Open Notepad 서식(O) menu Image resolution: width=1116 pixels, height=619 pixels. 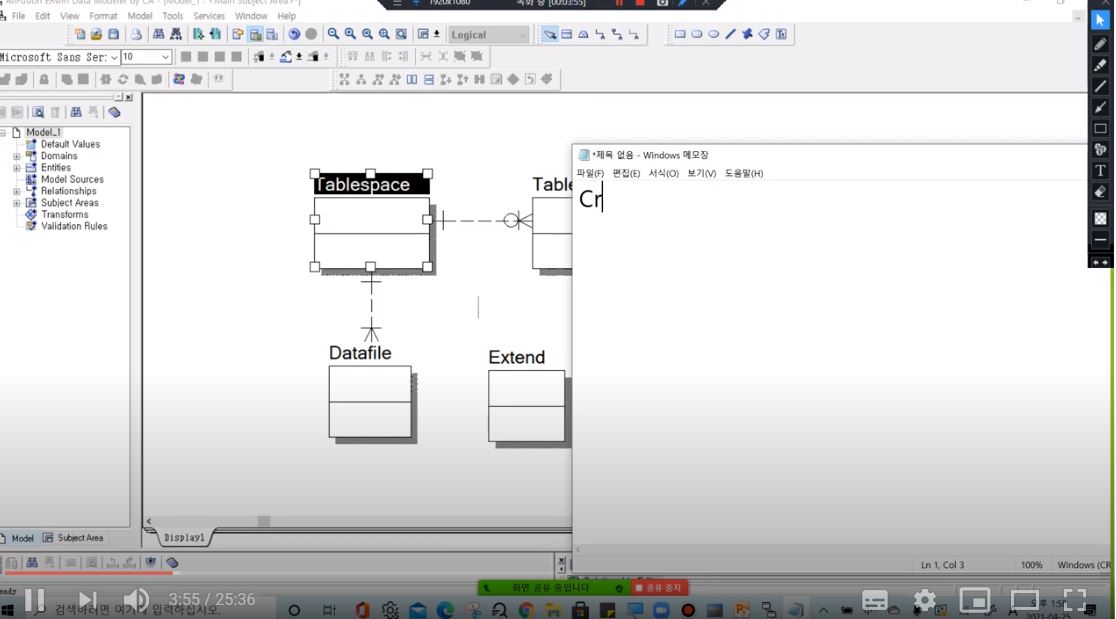[663, 174]
